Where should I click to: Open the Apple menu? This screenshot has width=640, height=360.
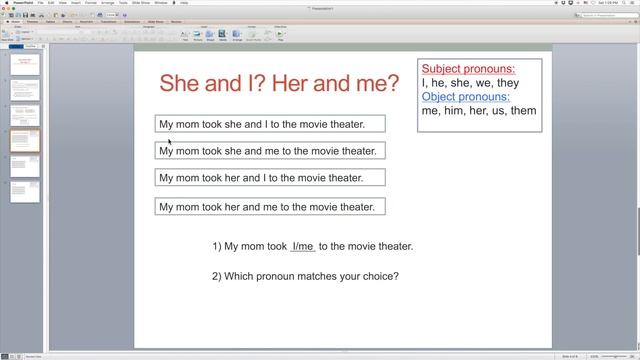pyautogui.click(x=6, y=3)
